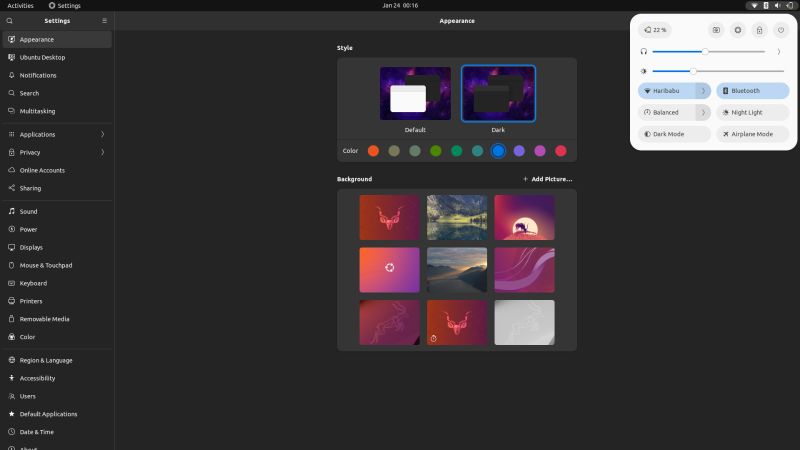Go to Accessibility settings
This screenshot has height=450, width=800.
click(57, 378)
